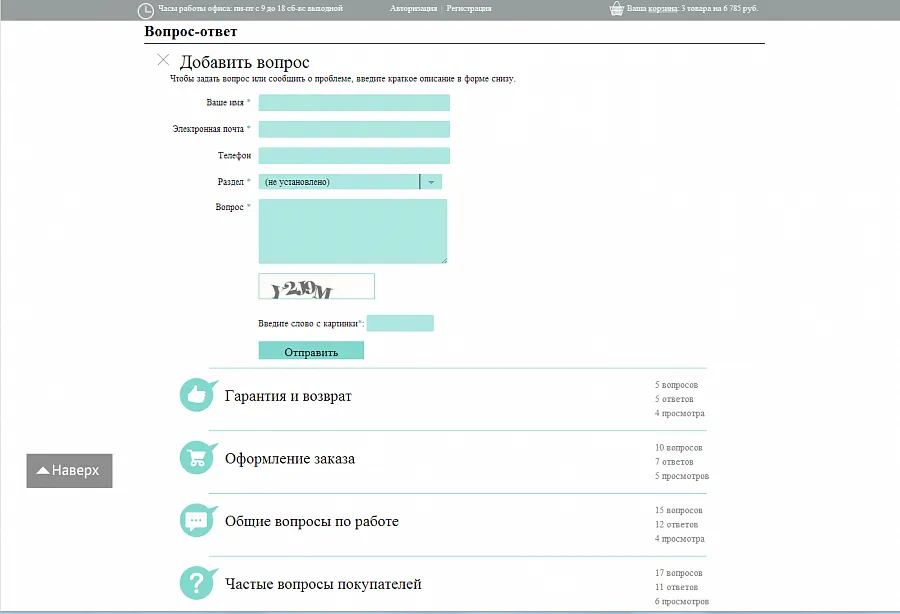
Task: Open the Раздел dropdown (не установлено)
Action: pyautogui.click(x=350, y=182)
